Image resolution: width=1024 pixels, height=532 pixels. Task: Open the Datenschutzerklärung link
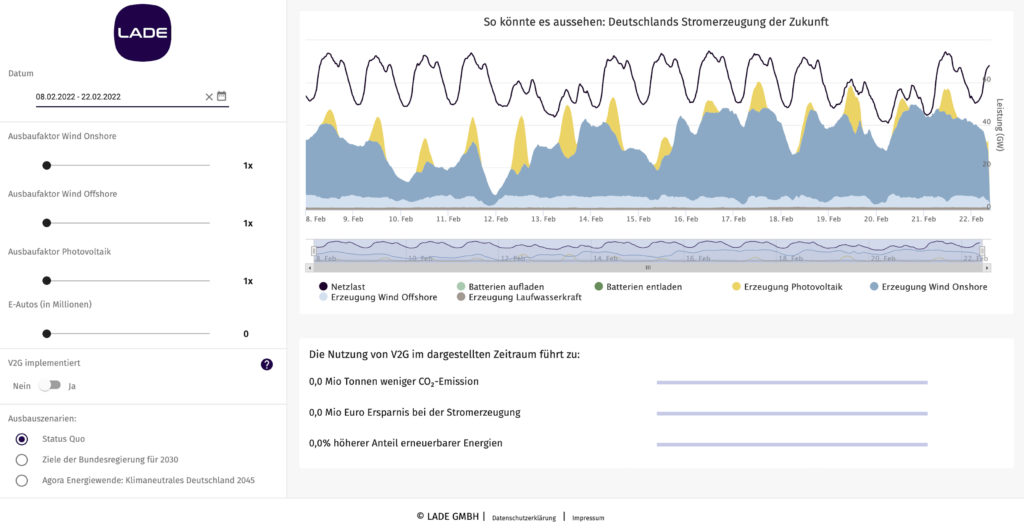(524, 518)
